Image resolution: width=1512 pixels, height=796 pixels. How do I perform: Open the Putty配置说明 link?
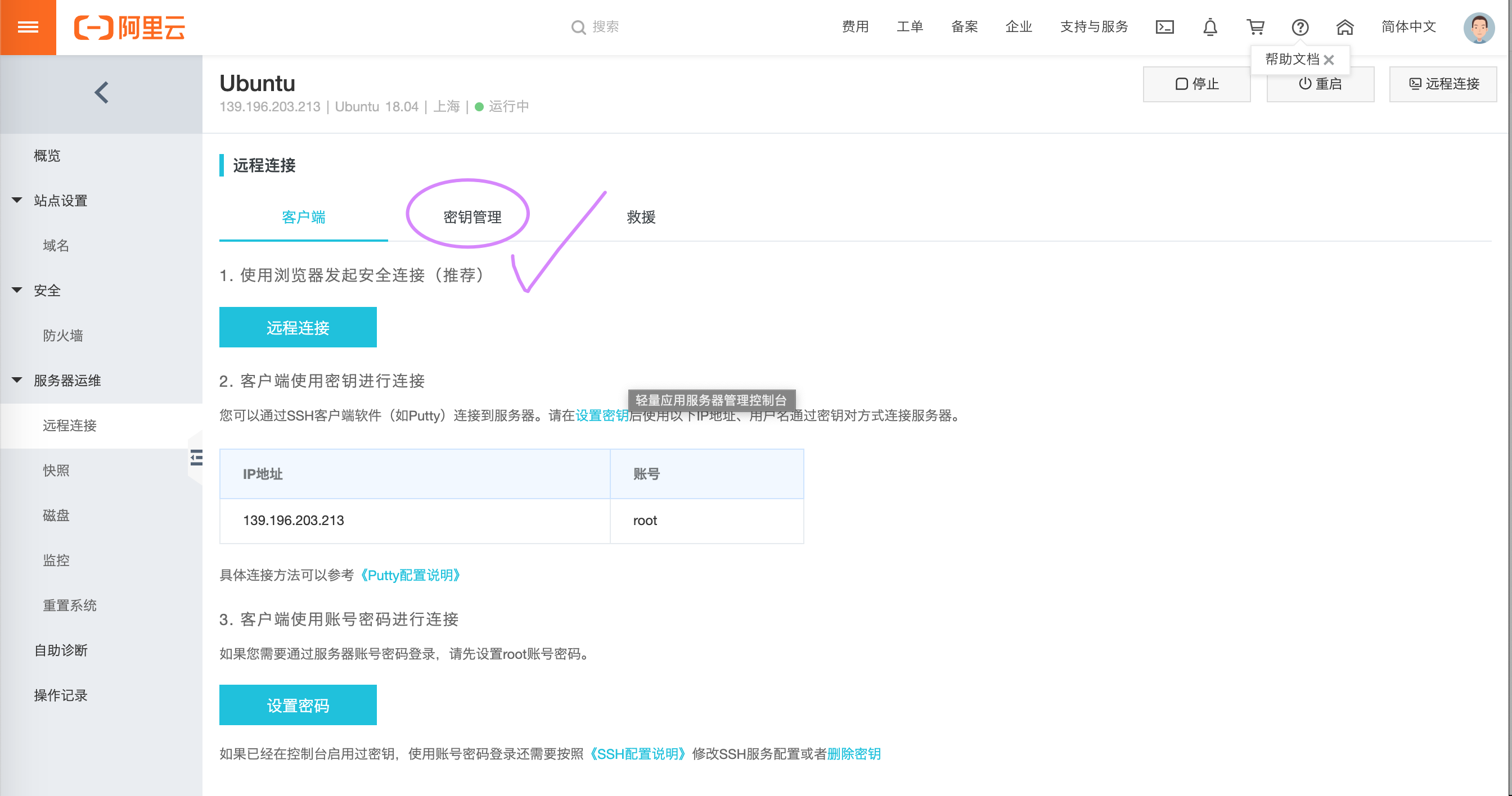pyautogui.click(x=410, y=575)
